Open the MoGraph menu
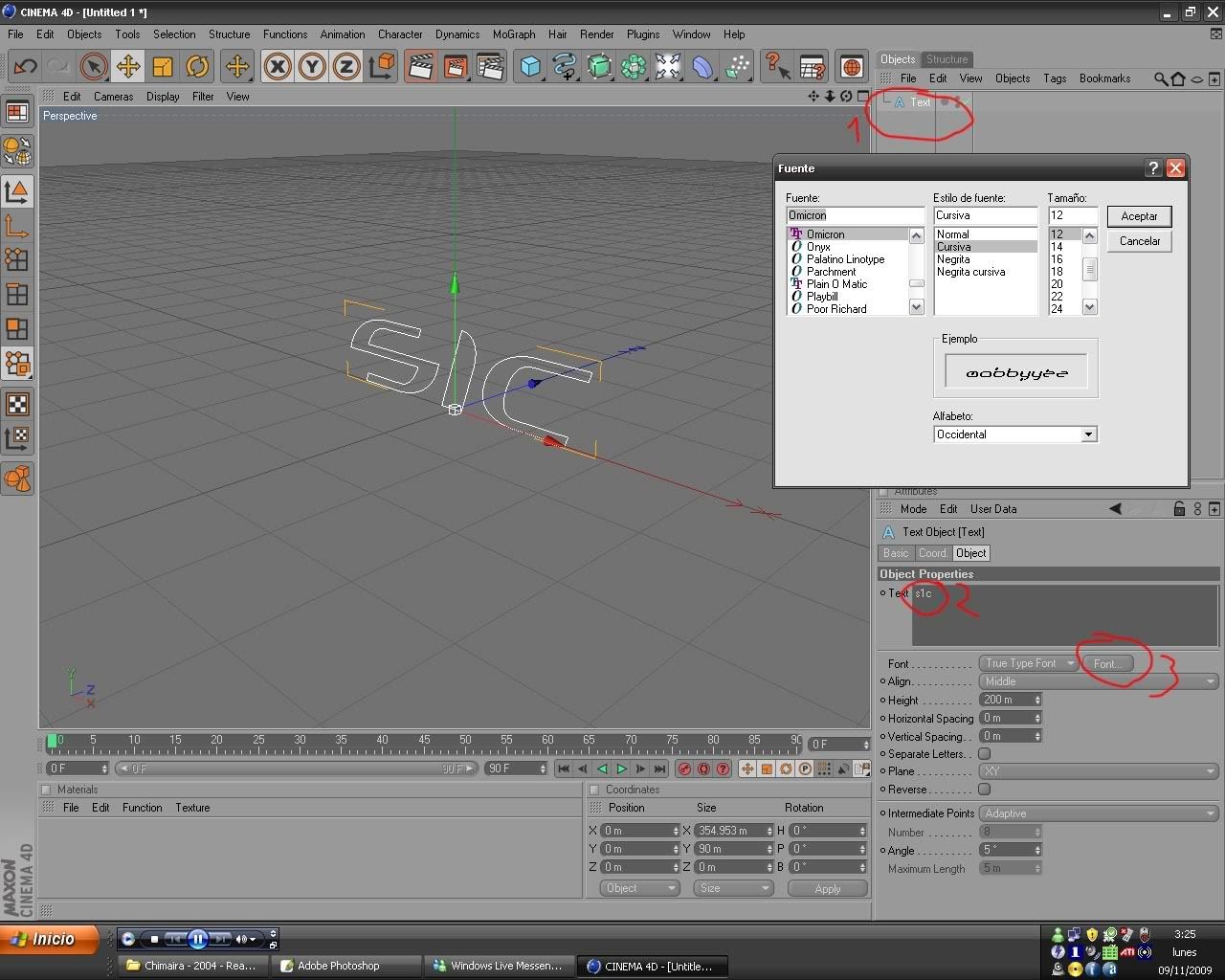This screenshot has height=980, width=1225. click(514, 34)
